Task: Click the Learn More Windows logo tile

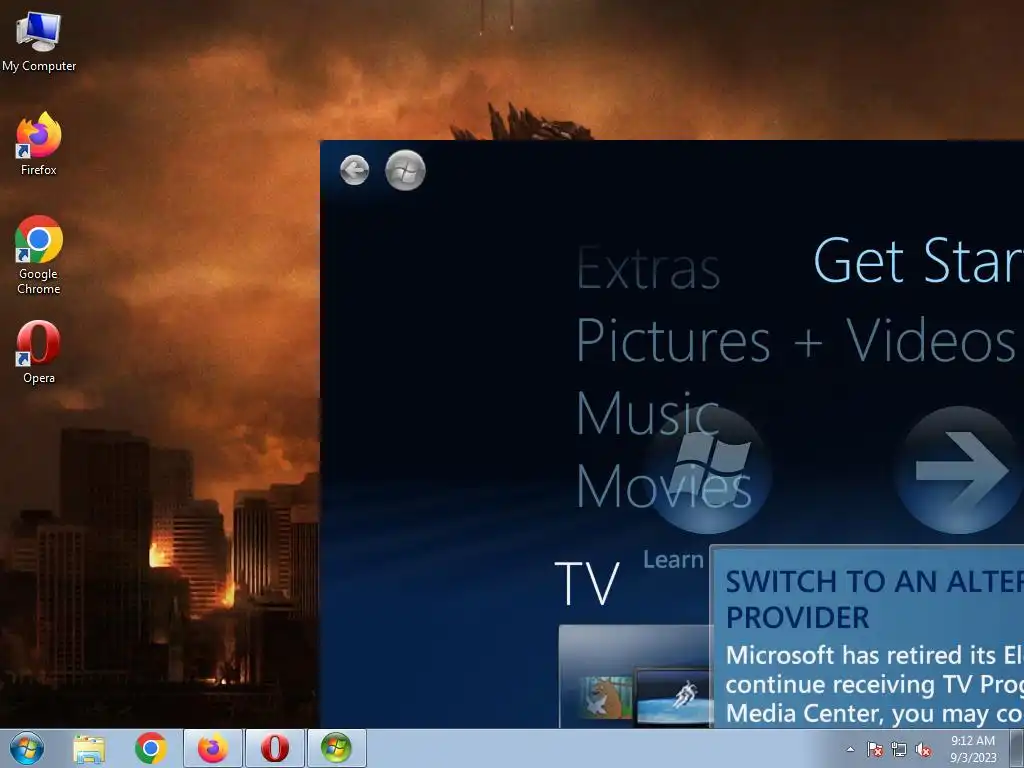Action: point(708,469)
